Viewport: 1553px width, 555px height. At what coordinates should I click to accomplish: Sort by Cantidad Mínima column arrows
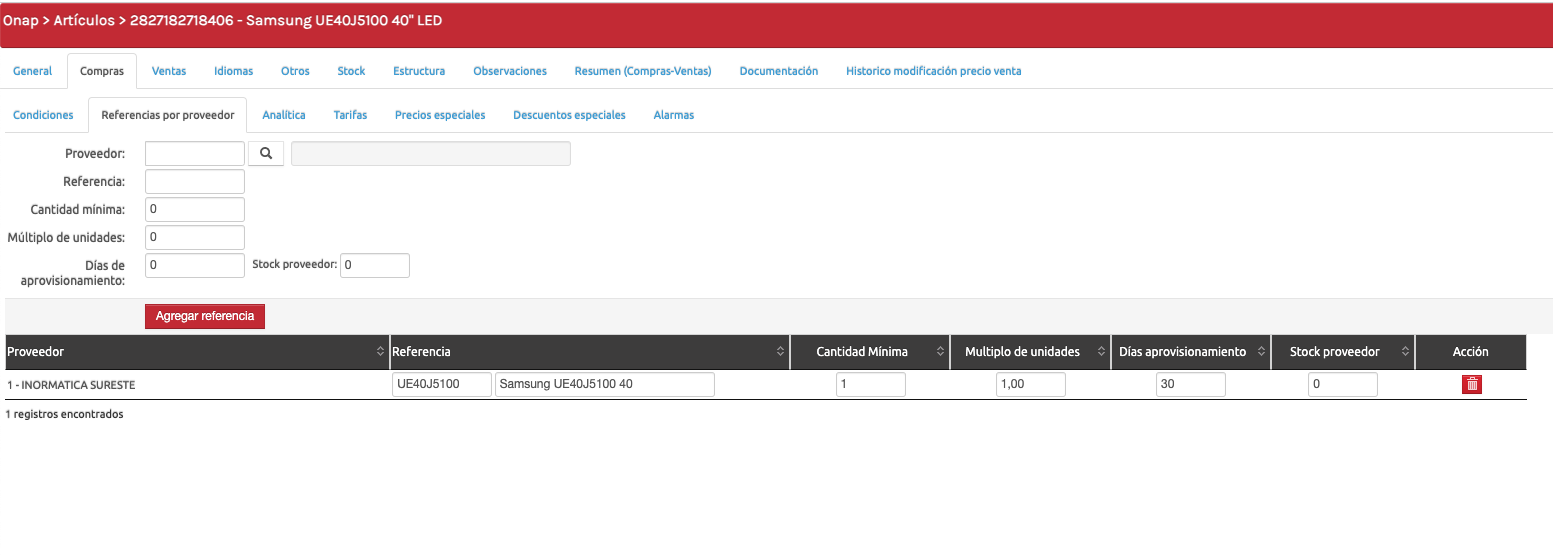[940, 352]
